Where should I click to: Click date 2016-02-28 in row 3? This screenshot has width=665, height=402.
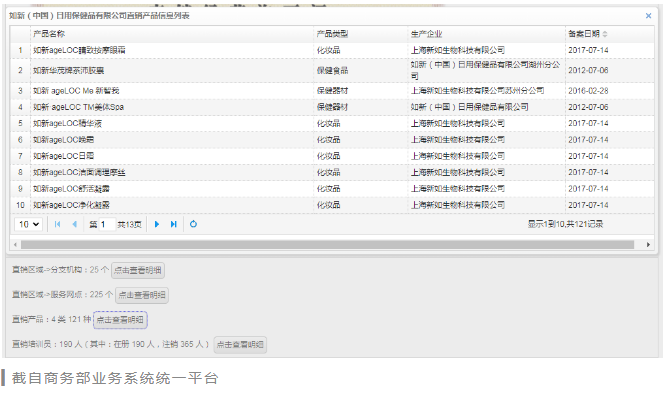point(588,91)
